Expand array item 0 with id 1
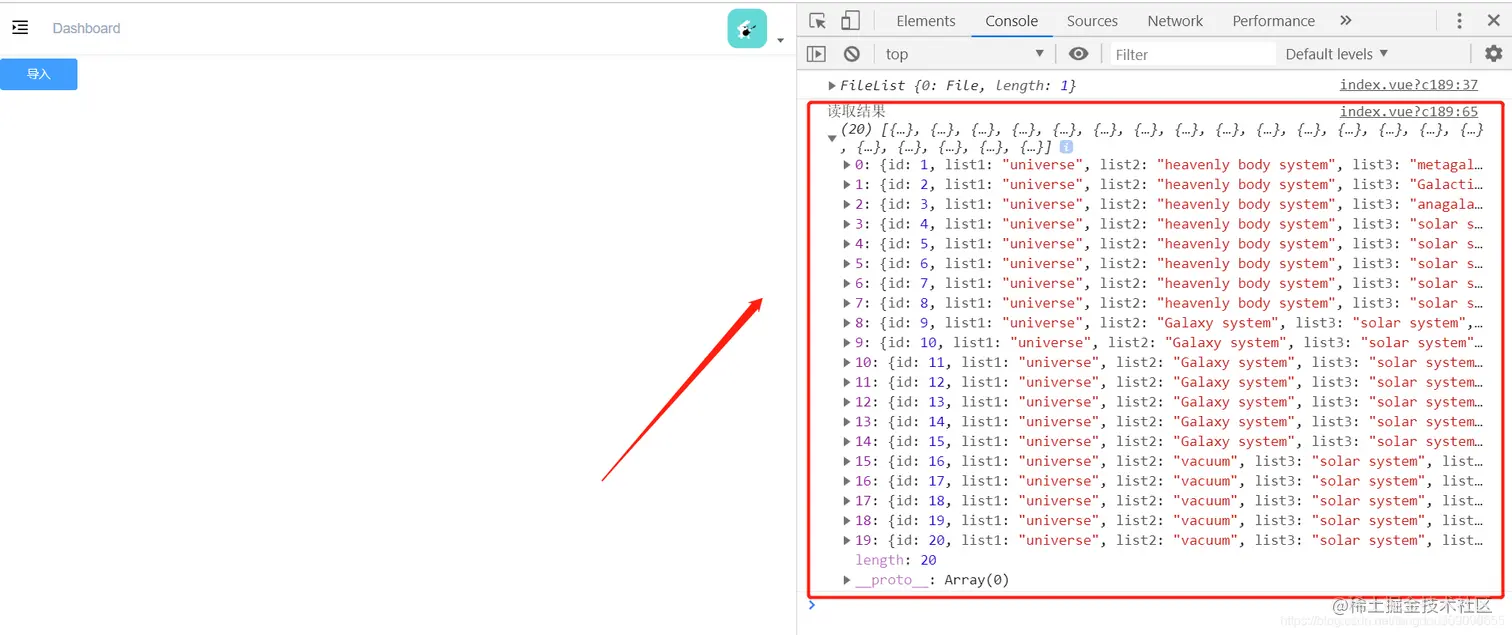 (x=848, y=165)
